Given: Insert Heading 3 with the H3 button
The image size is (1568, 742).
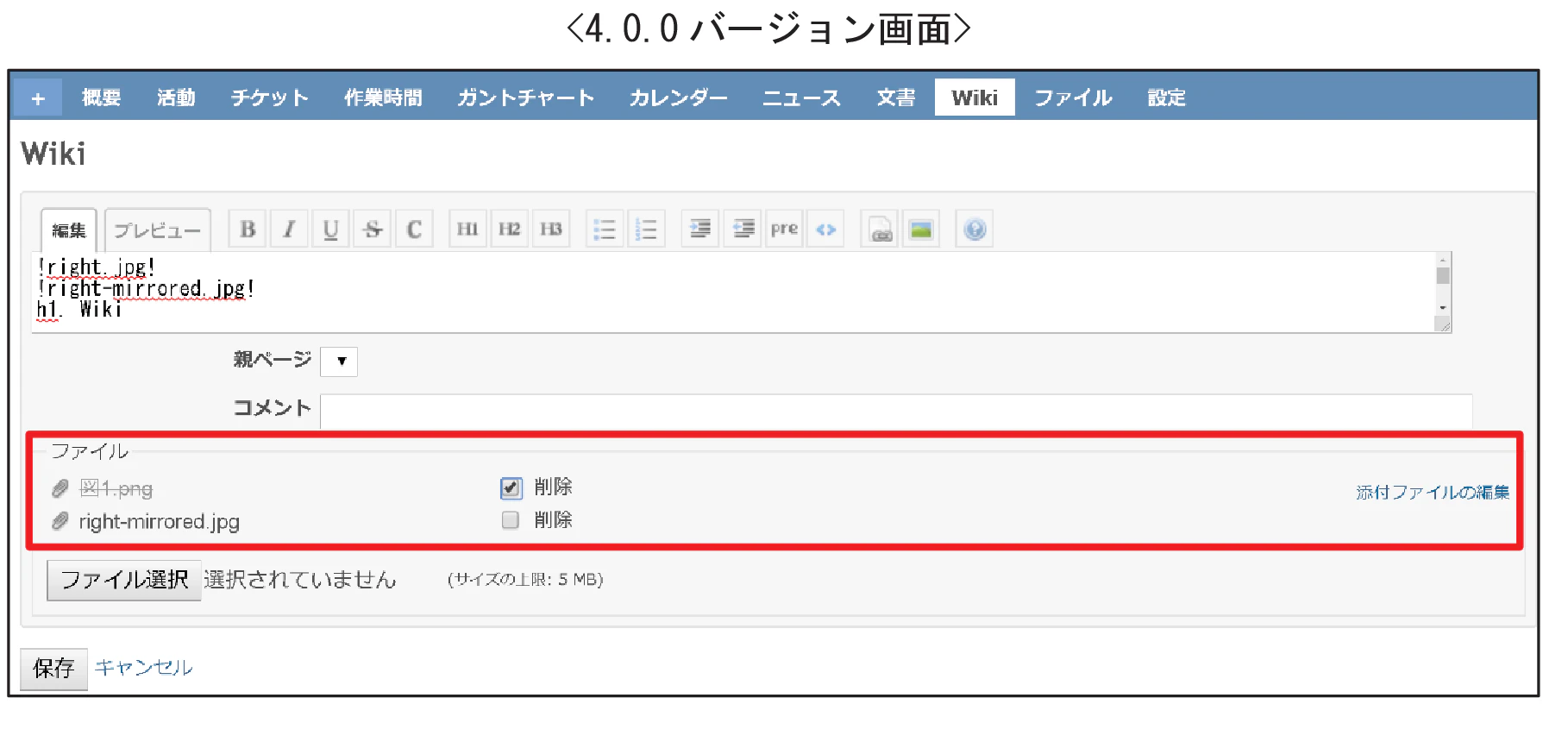Looking at the screenshot, I should (x=551, y=230).
